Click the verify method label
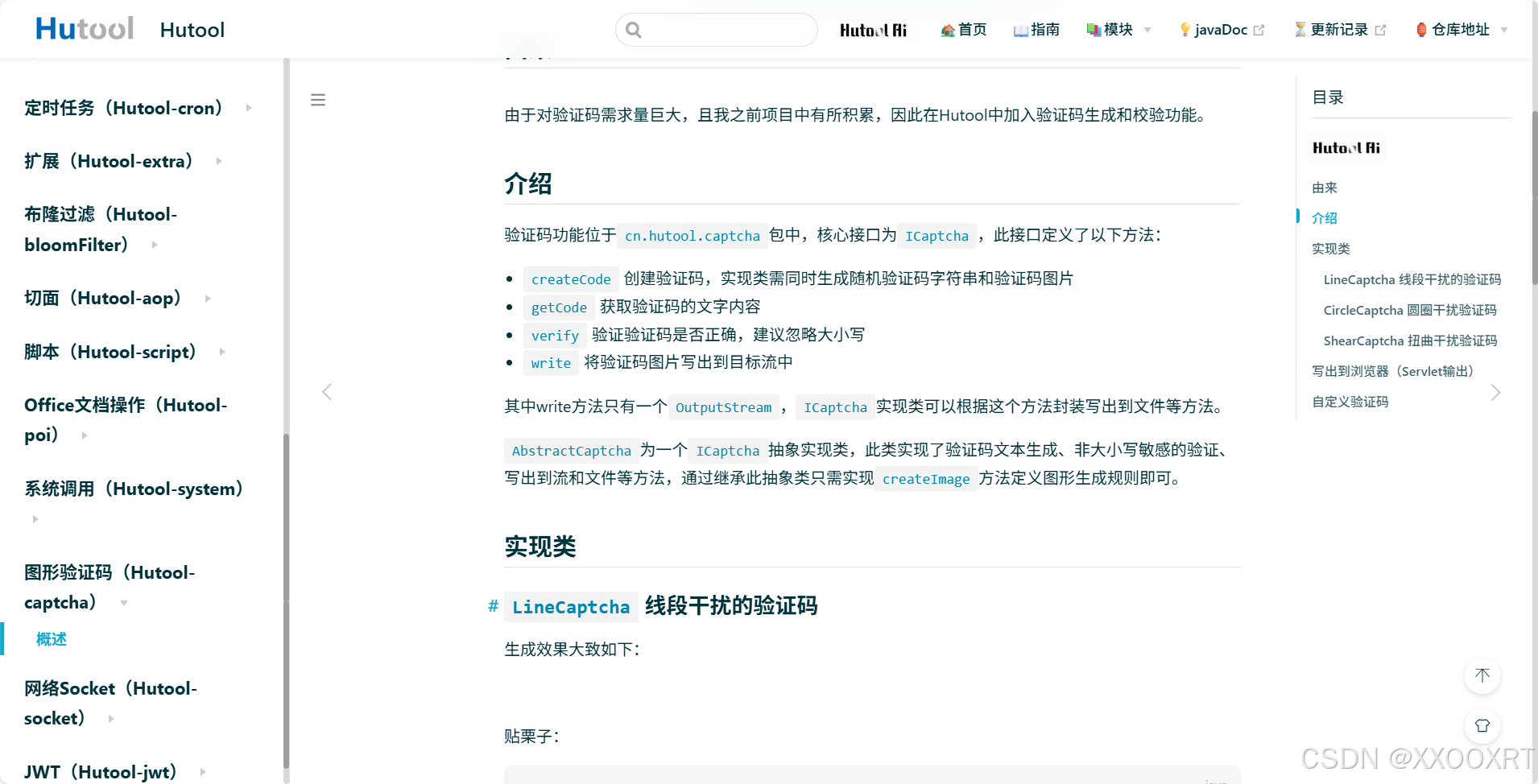Image resolution: width=1538 pixels, height=784 pixels. click(x=555, y=336)
